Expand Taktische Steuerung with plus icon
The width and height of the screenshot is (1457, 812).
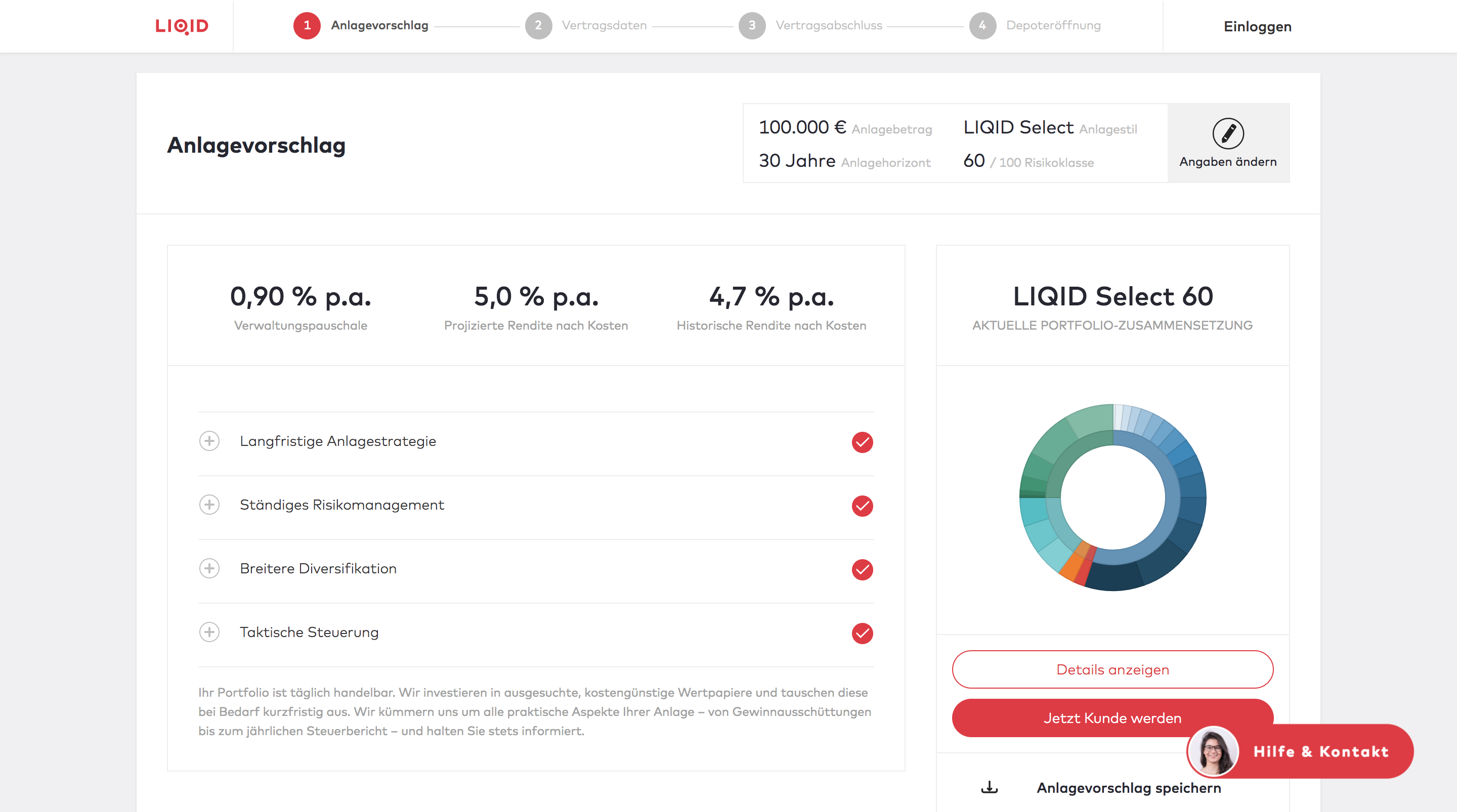(209, 631)
